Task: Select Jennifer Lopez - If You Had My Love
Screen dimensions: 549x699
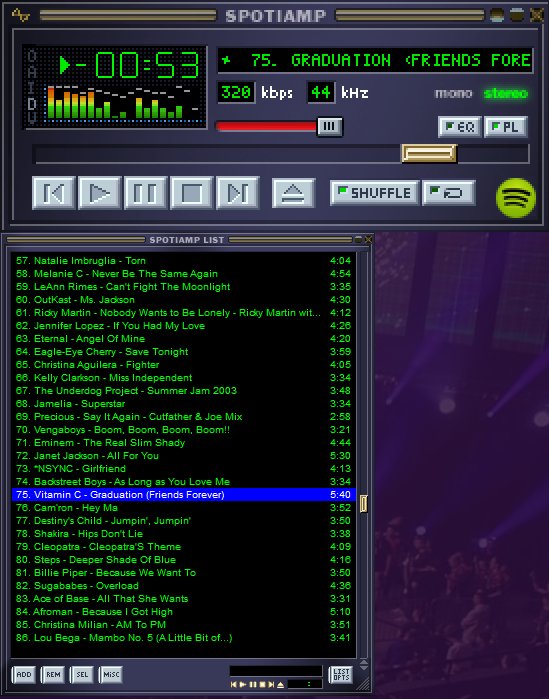Action: pyautogui.click(x=184, y=325)
